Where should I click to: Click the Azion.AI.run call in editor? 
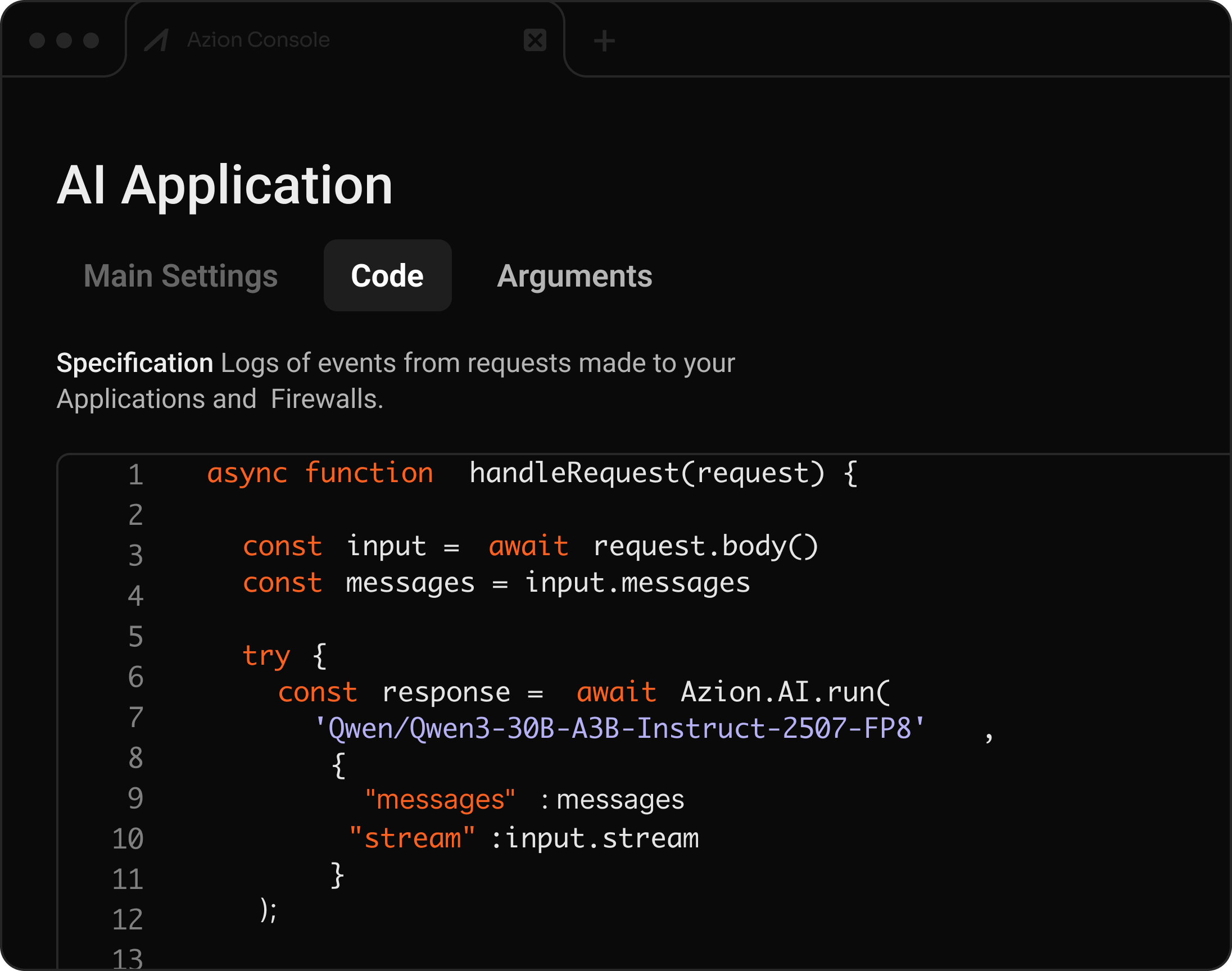(x=785, y=692)
